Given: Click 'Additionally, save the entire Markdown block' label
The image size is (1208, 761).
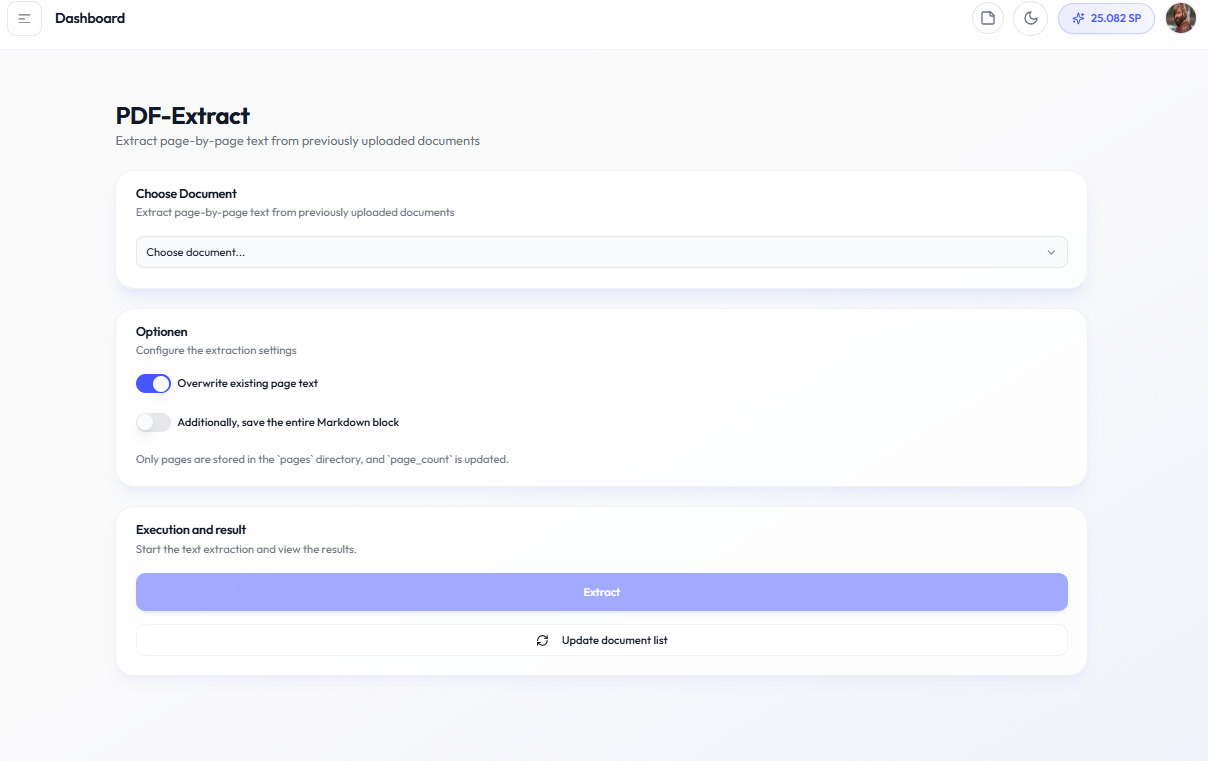Looking at the screenshot, I should pos(288,423).
